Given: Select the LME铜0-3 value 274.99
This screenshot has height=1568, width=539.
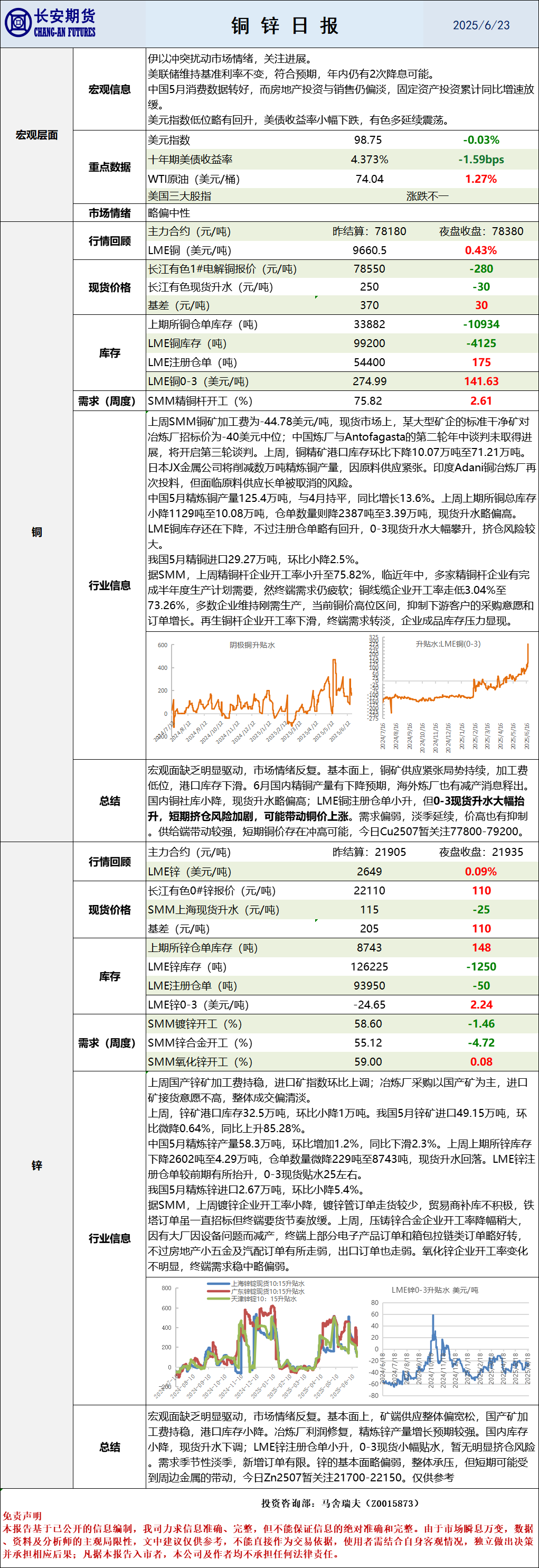Looking at the screenshot, I should tap(369, 381).
